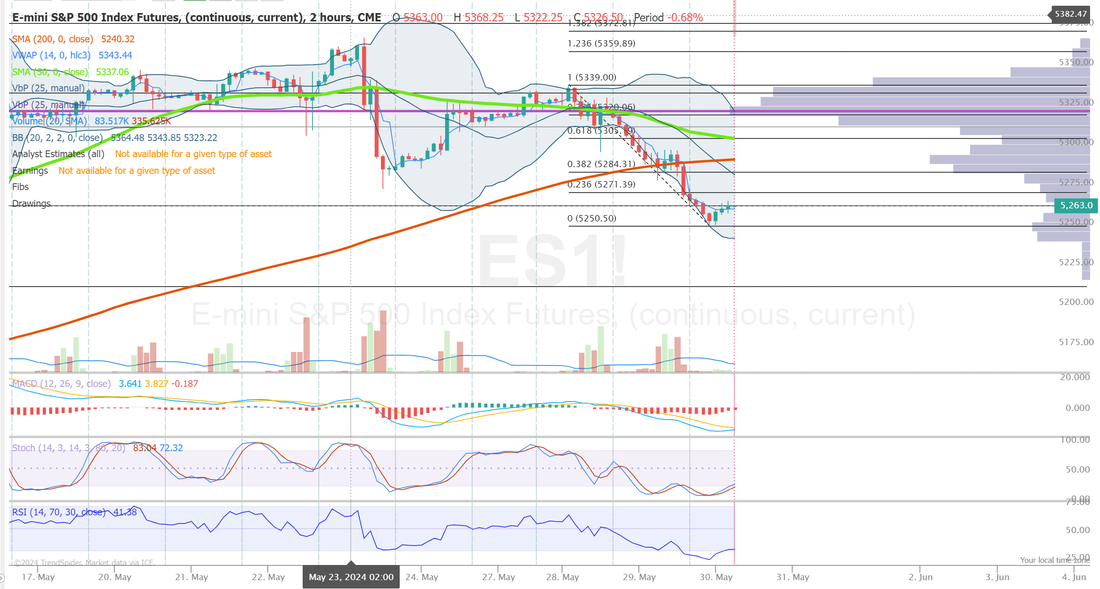Screen dimensions: 1100x589
Task: Click the Volume (20, SMA) indicator label
Action: point(49,121)
